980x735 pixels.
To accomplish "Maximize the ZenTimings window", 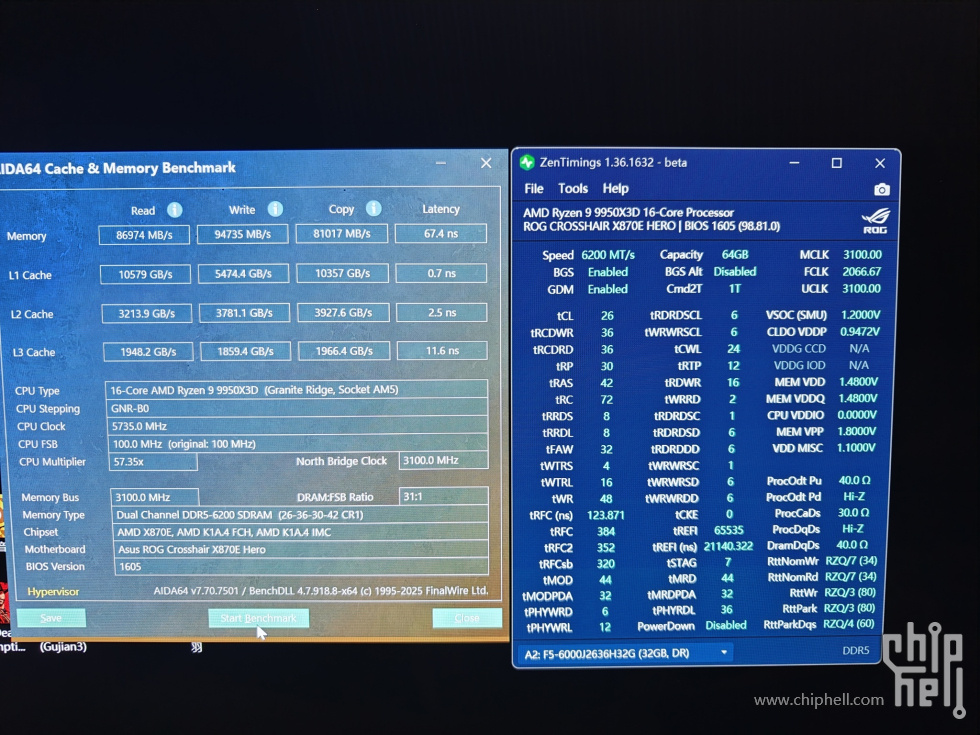I will pos(836,163).
